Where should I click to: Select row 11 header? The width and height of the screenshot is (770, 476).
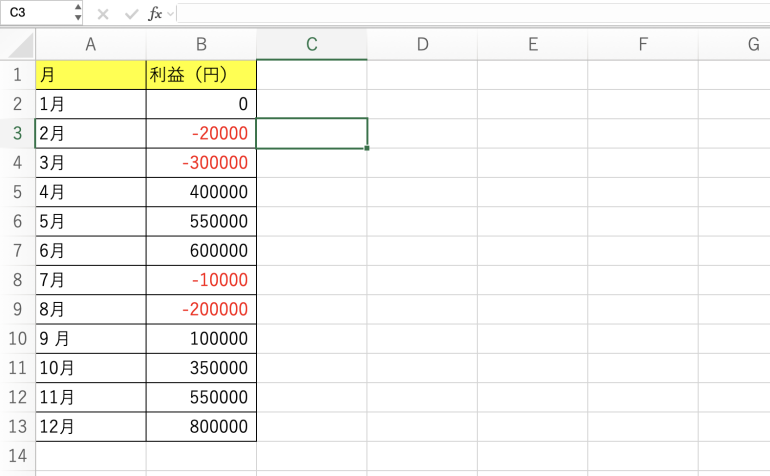[18, 368]
